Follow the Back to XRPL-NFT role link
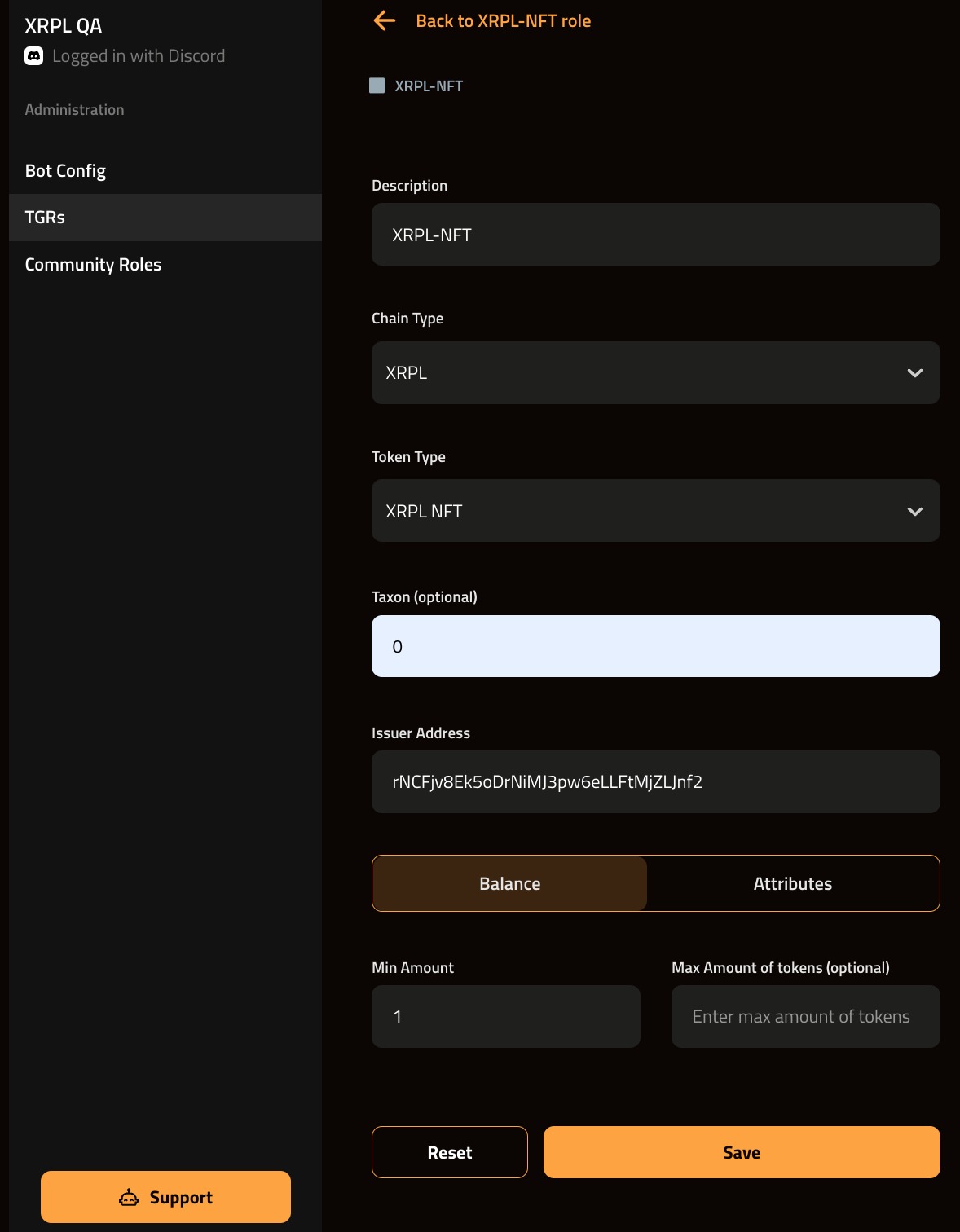Image resolution: width=960 pixels, height=1232 pixels. (x=503, y=21)
